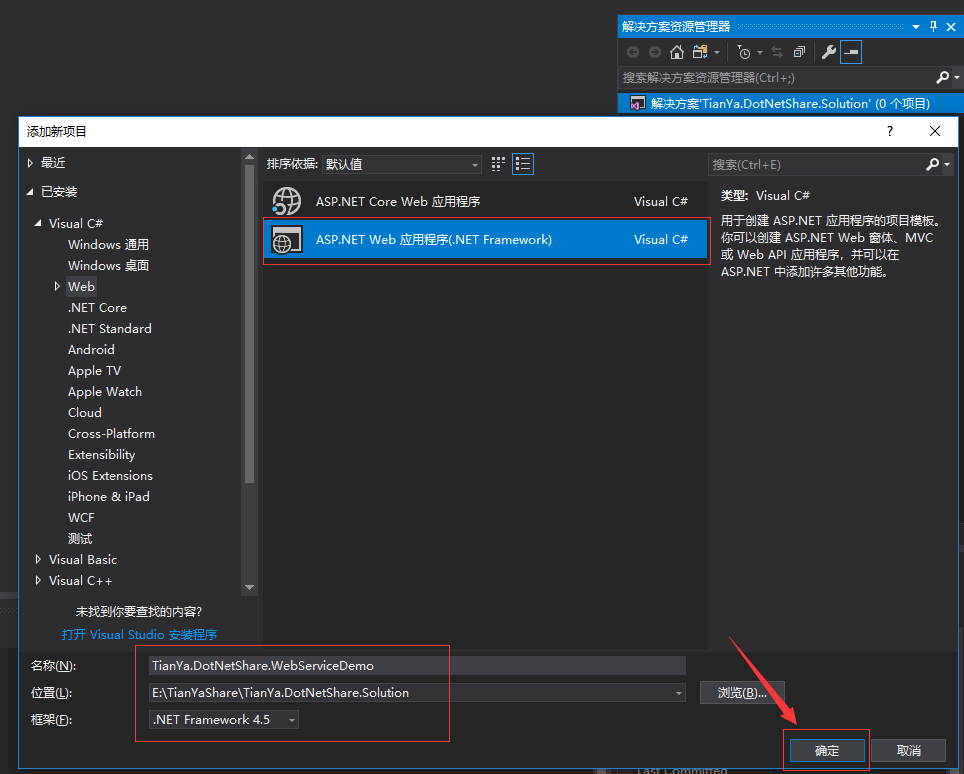The width and height of the screenshot is (964, 774).
Task: Select Windows 桌面 category
Action: 108,266
